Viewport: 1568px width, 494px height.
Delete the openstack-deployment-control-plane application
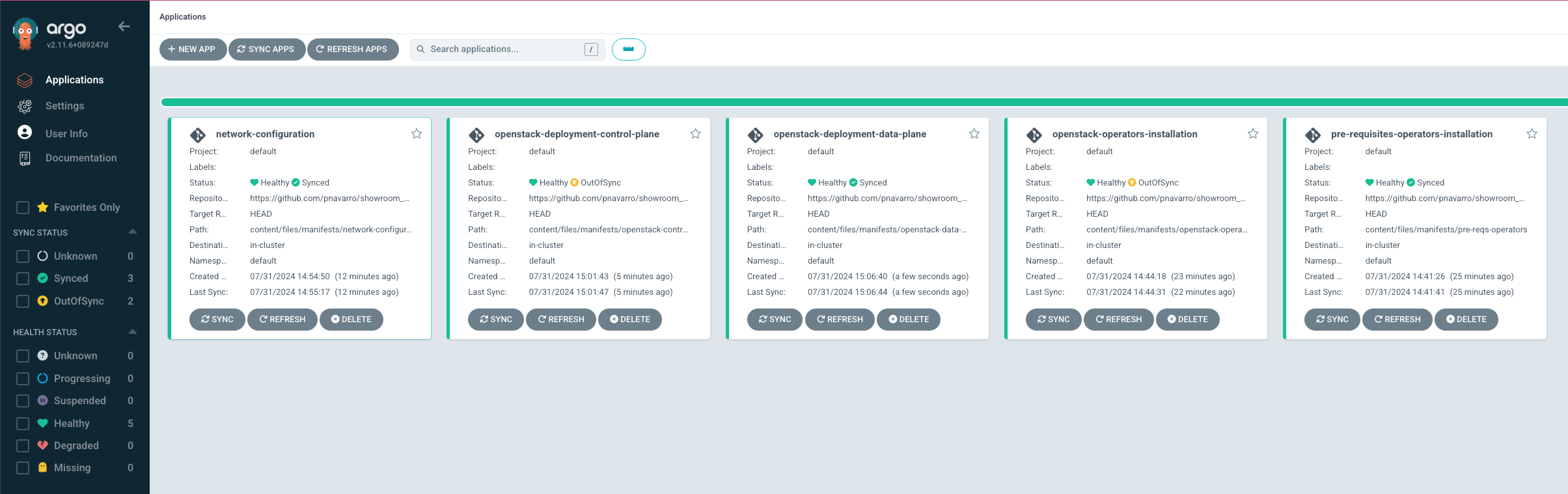[x=629, y=320]
